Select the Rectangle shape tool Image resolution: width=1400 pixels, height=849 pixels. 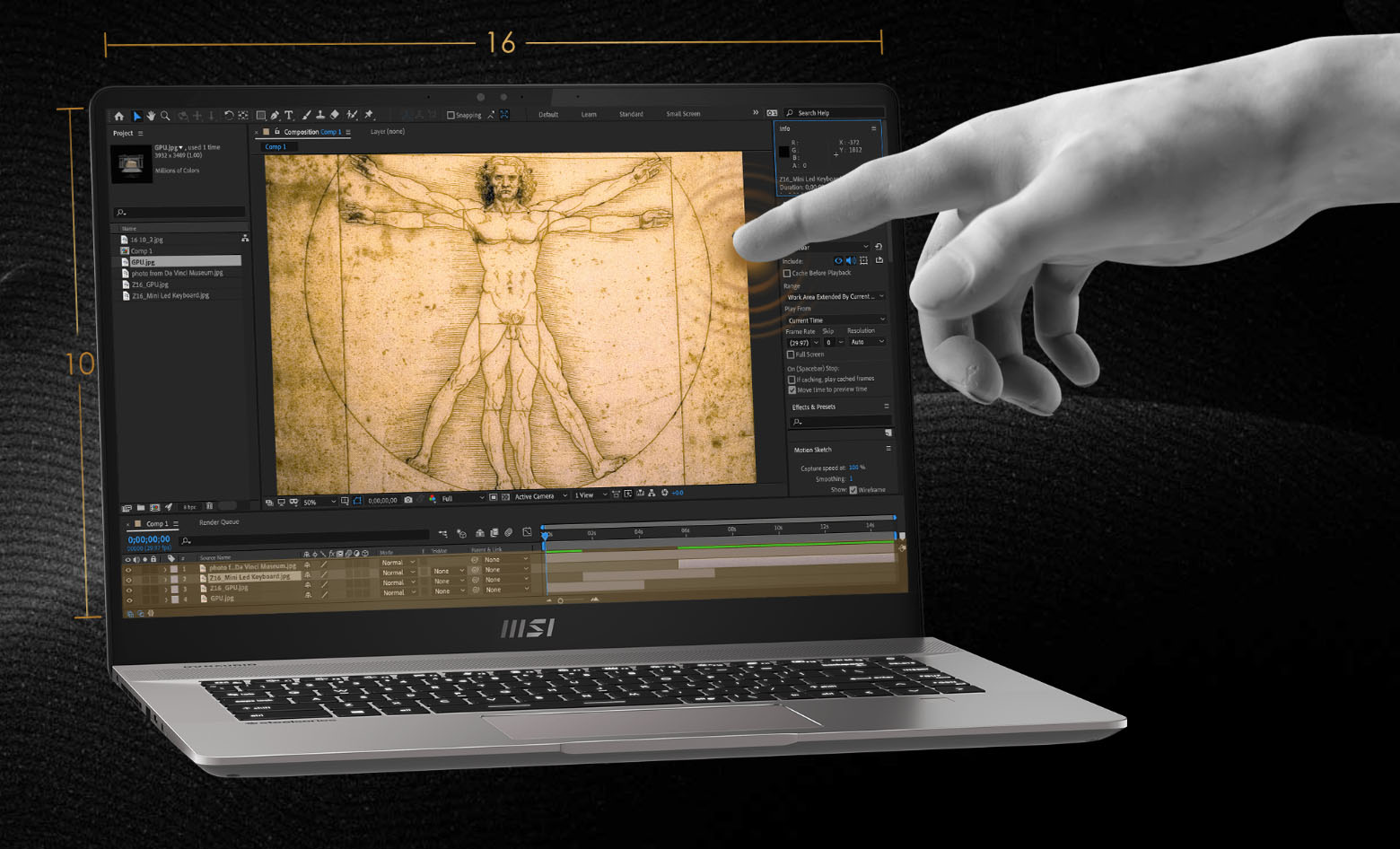261,115
